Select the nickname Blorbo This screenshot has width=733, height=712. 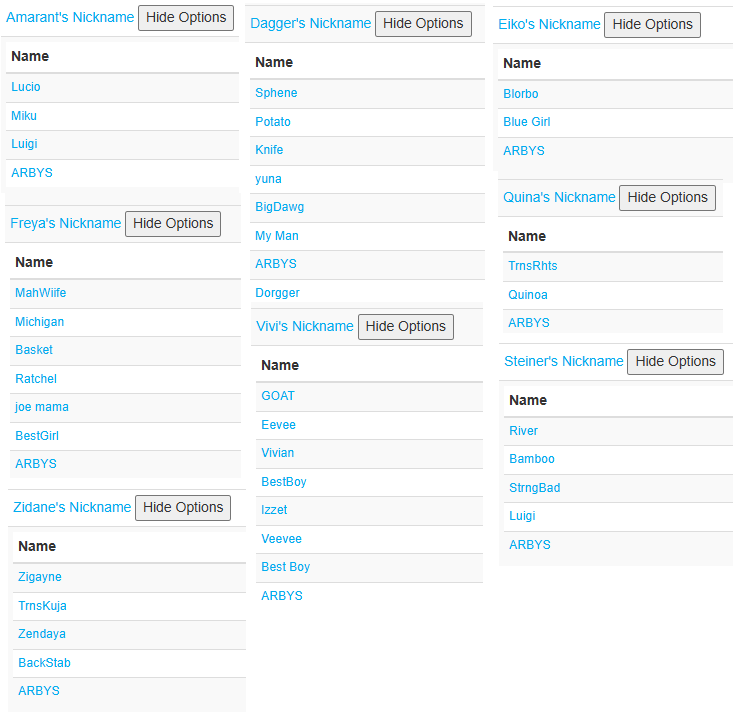point(521,94)
